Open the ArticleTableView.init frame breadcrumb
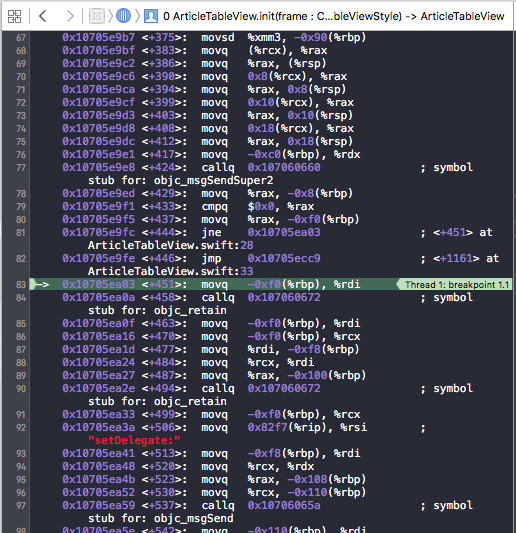Image resolution: width=516 pixels, height=533 pixels. [333, 16]
